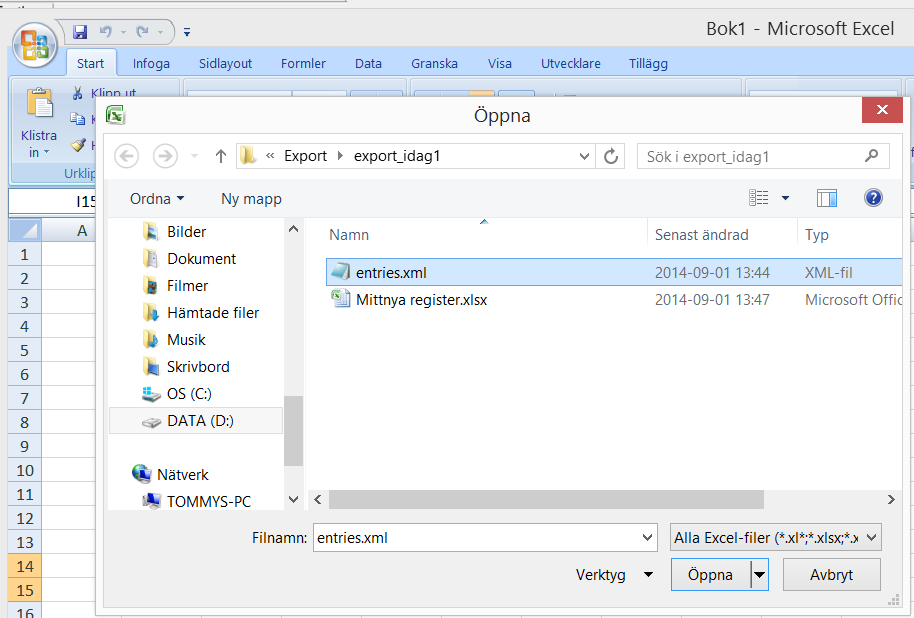Open the Öppna button split arrow
914x618 pixels.
(x=759, y=575)
